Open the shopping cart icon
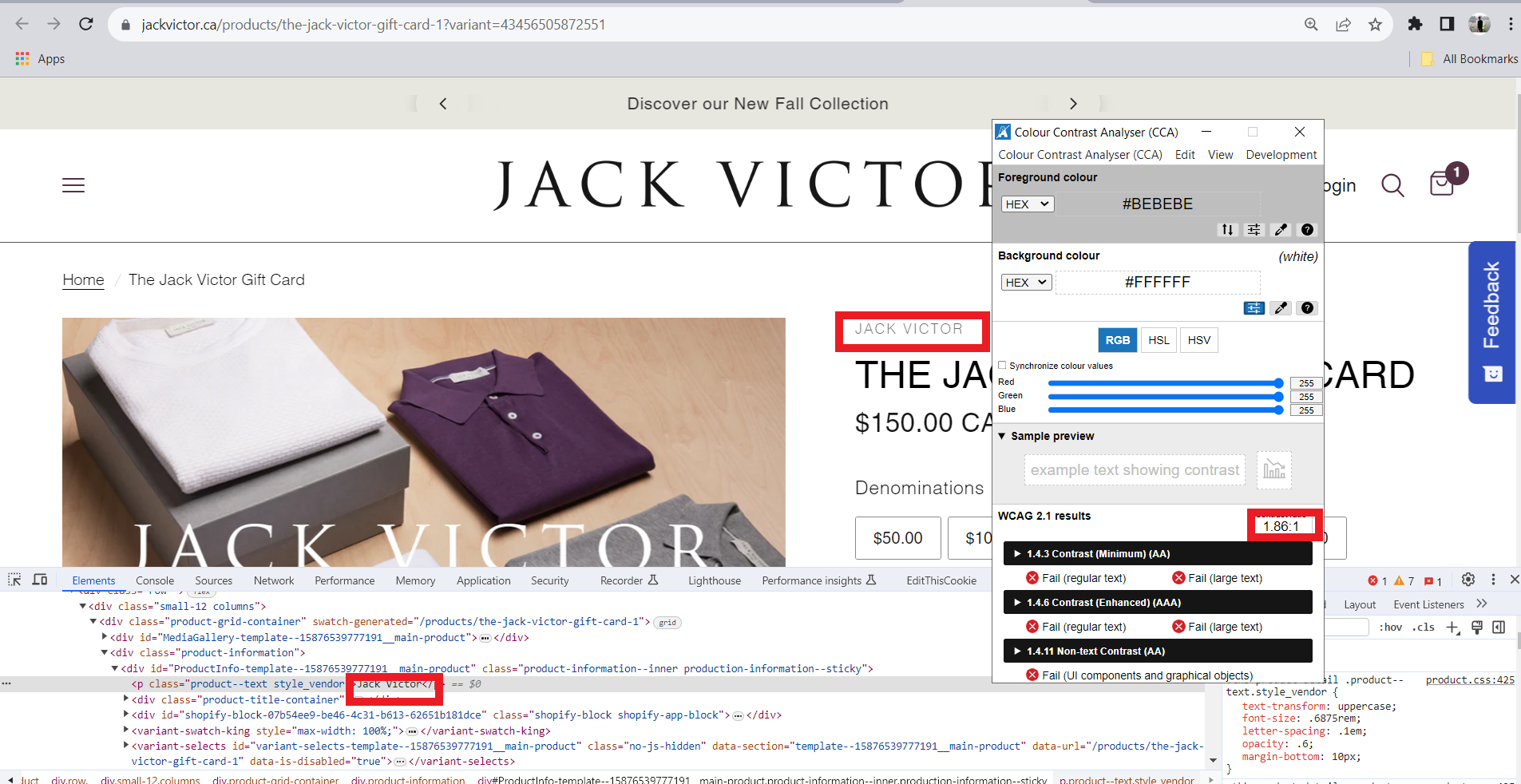The height and width of the screenshot is (784, 1521). tap(1442, 184)
